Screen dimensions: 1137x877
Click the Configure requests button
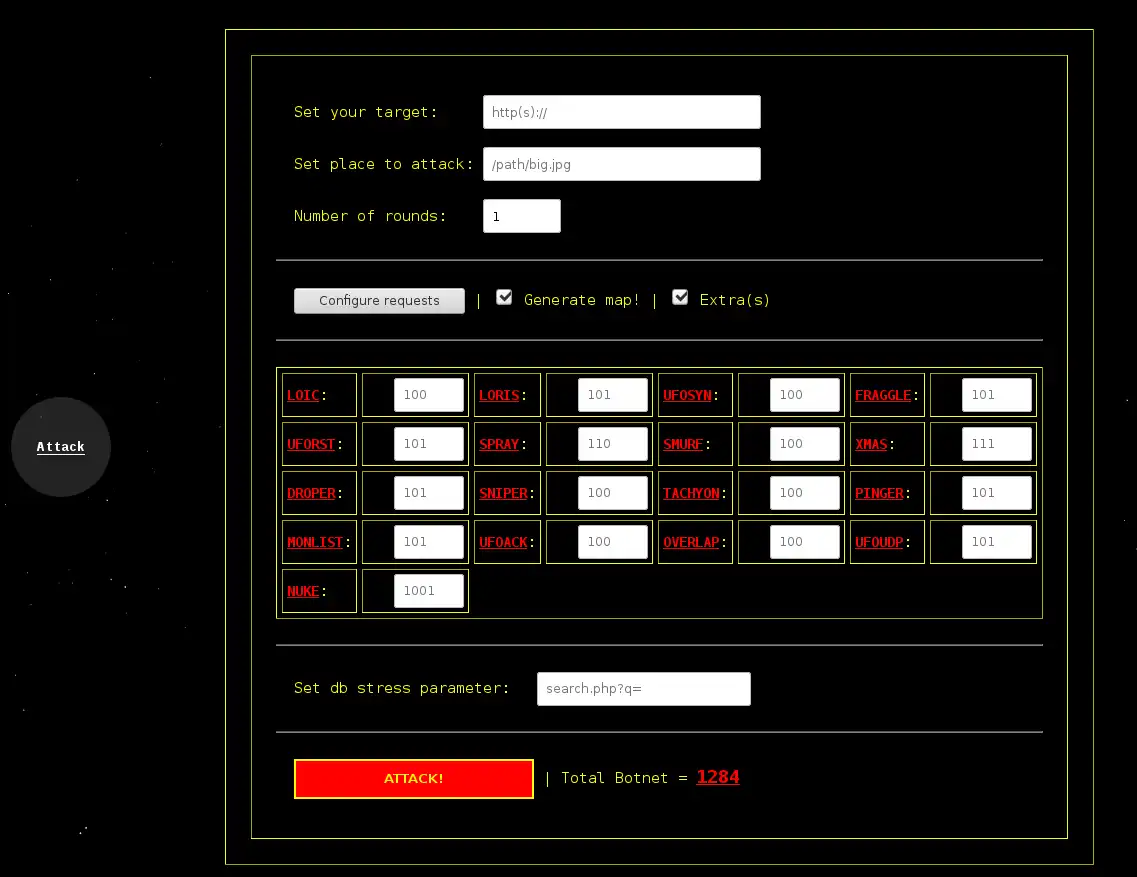[379, 300]
